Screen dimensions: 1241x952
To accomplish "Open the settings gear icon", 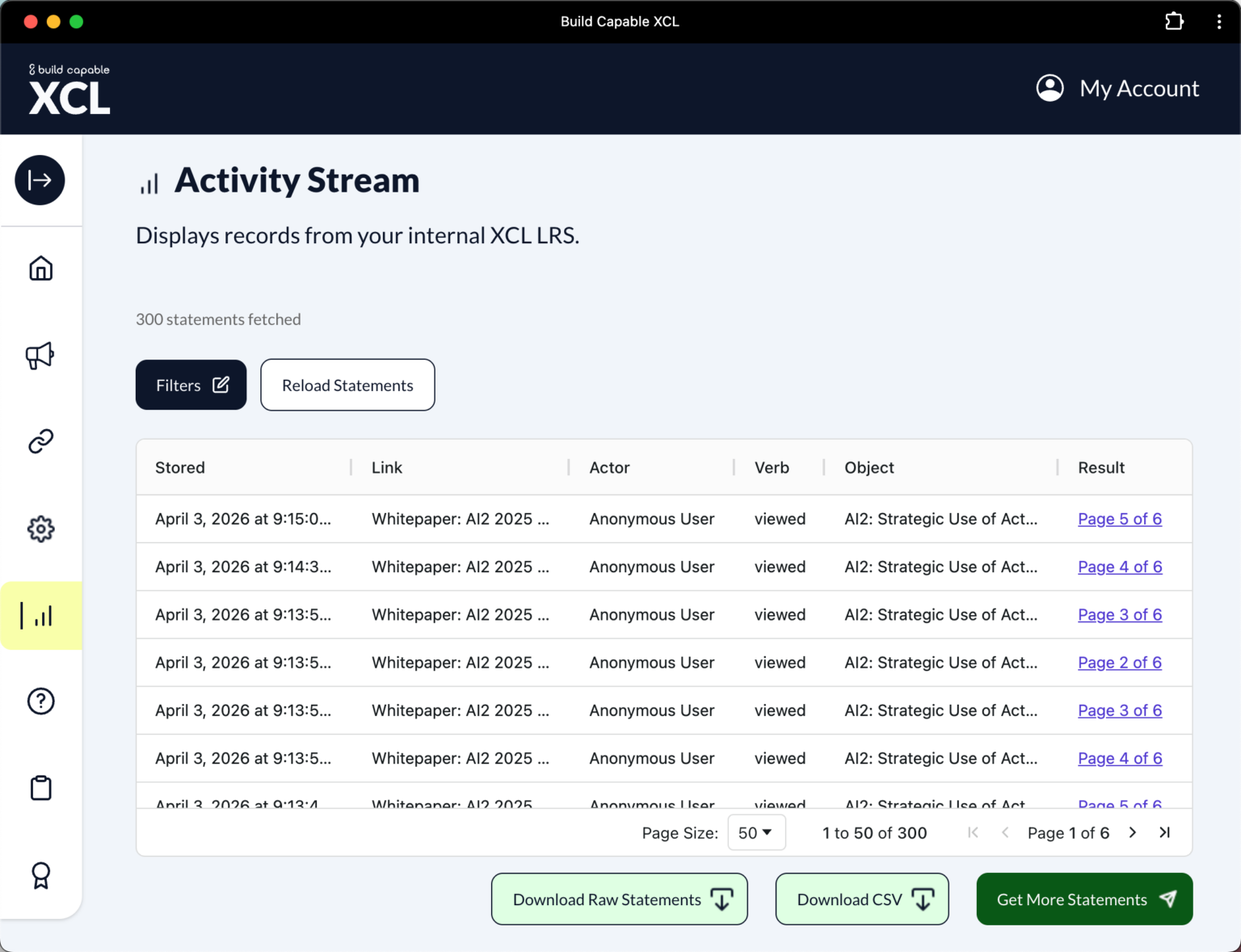I will (40, 529).
